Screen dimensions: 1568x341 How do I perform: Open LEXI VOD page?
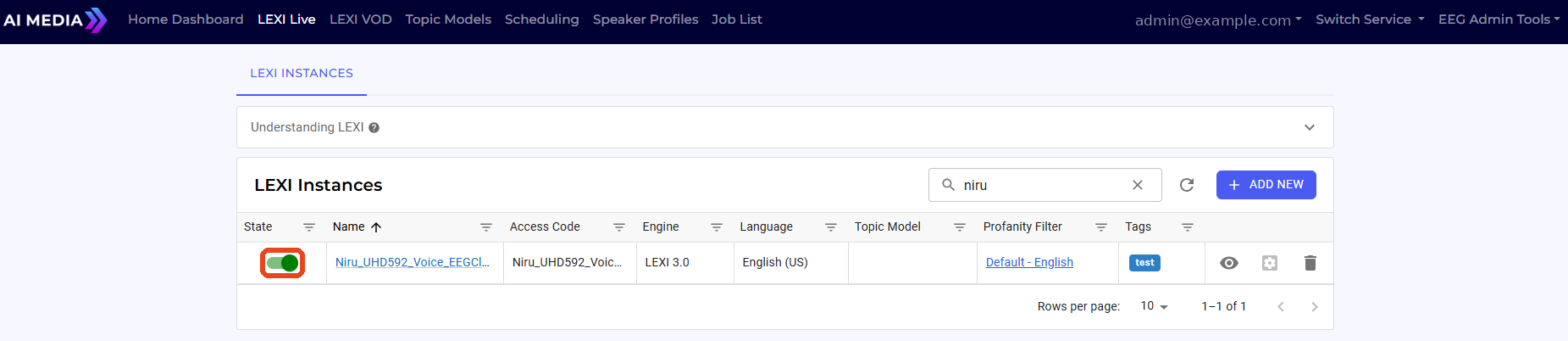point(361,20)
